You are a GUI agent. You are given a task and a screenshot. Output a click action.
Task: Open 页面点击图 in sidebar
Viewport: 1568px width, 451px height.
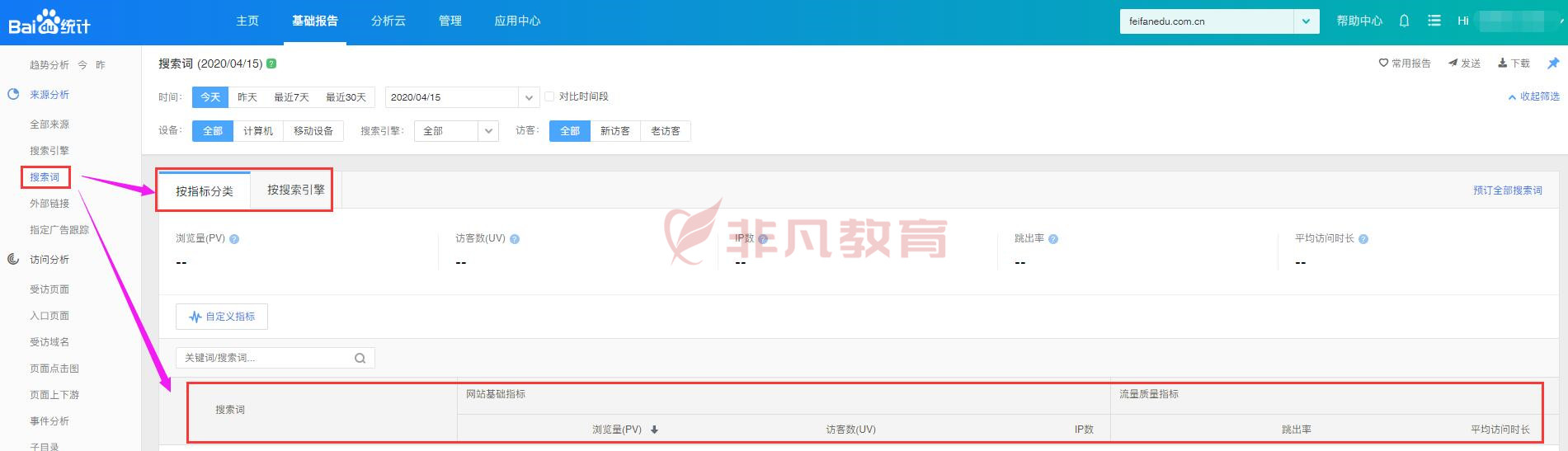pyautogui.click(x=54, y=369)
